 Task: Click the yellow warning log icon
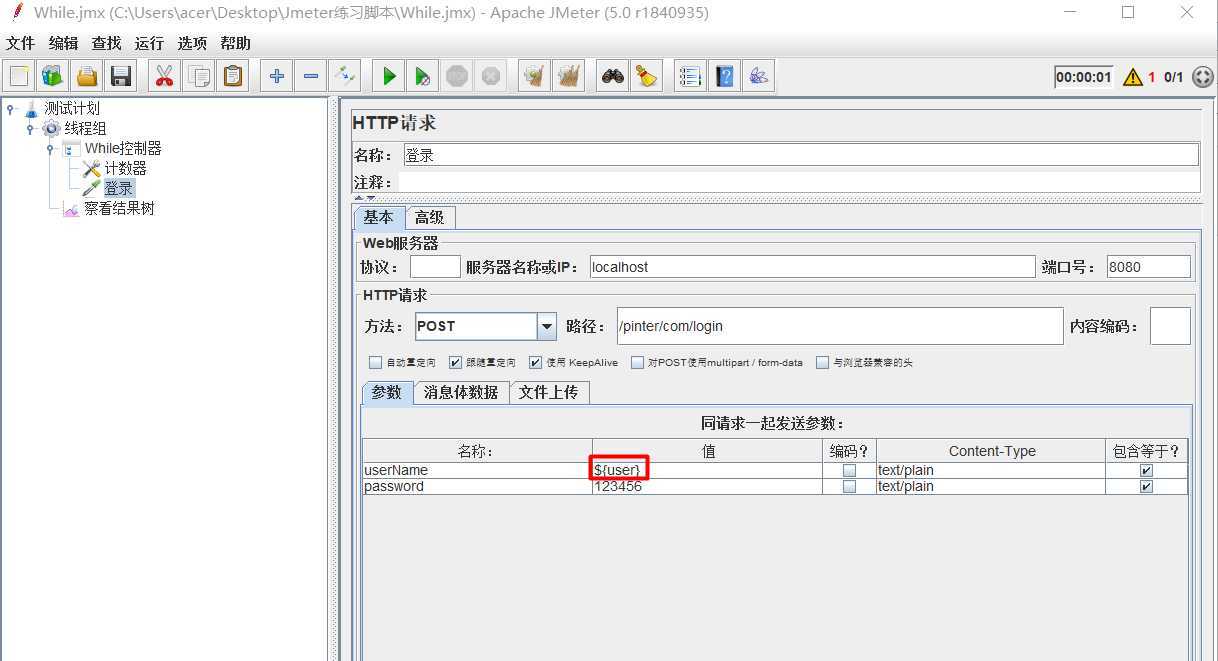point(1132,77)
